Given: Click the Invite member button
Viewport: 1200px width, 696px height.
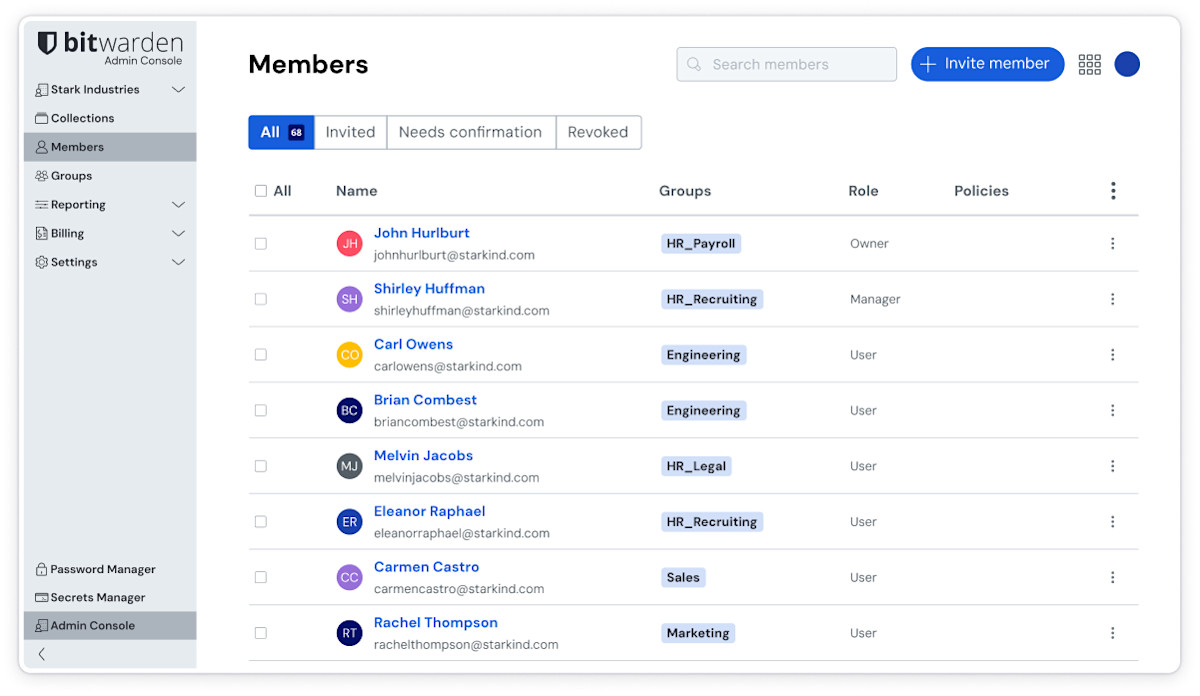Looking at the screenshot, I should [986, 64].
